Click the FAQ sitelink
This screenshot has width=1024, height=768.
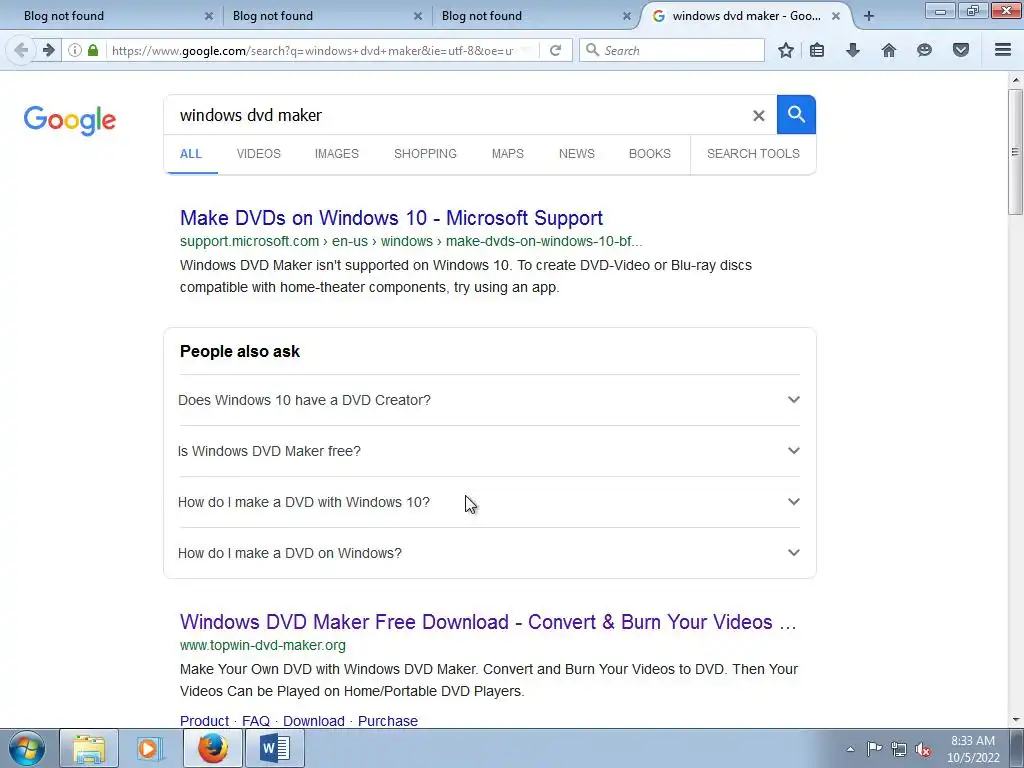(255, 720)
